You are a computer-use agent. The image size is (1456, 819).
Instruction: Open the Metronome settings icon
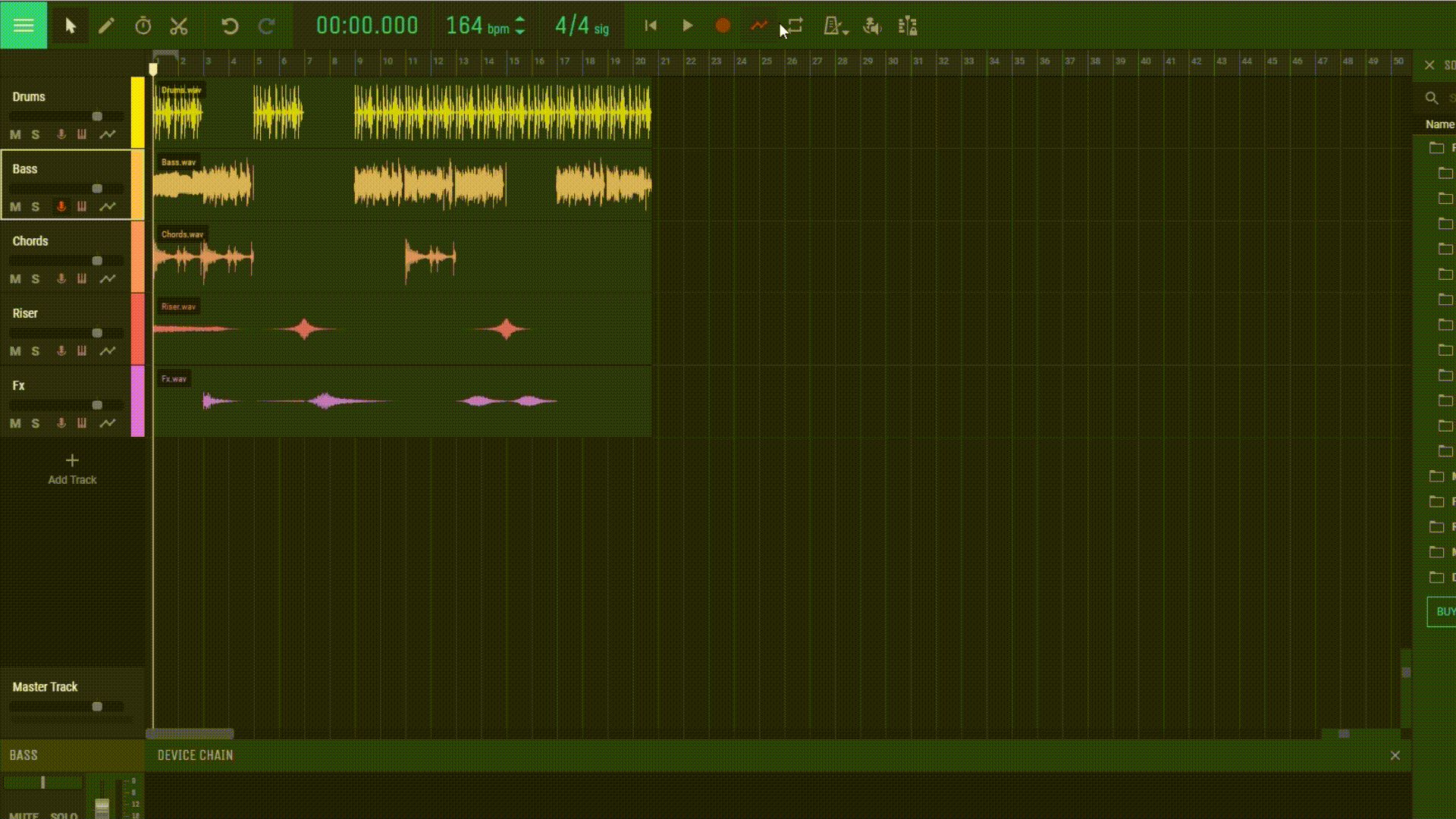coord(832,25)
